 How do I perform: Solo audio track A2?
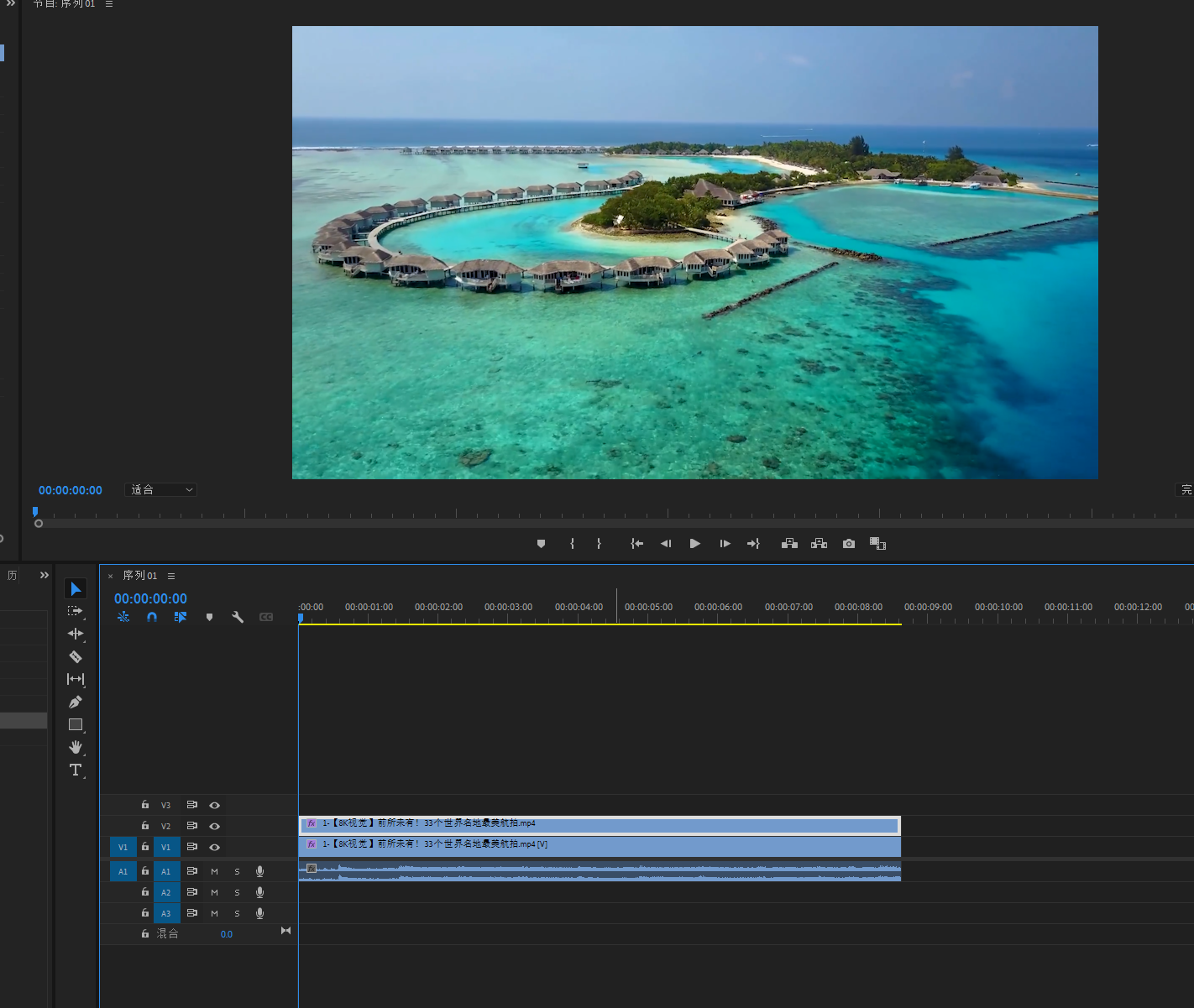pyautogui.click(x=237, y=892)
